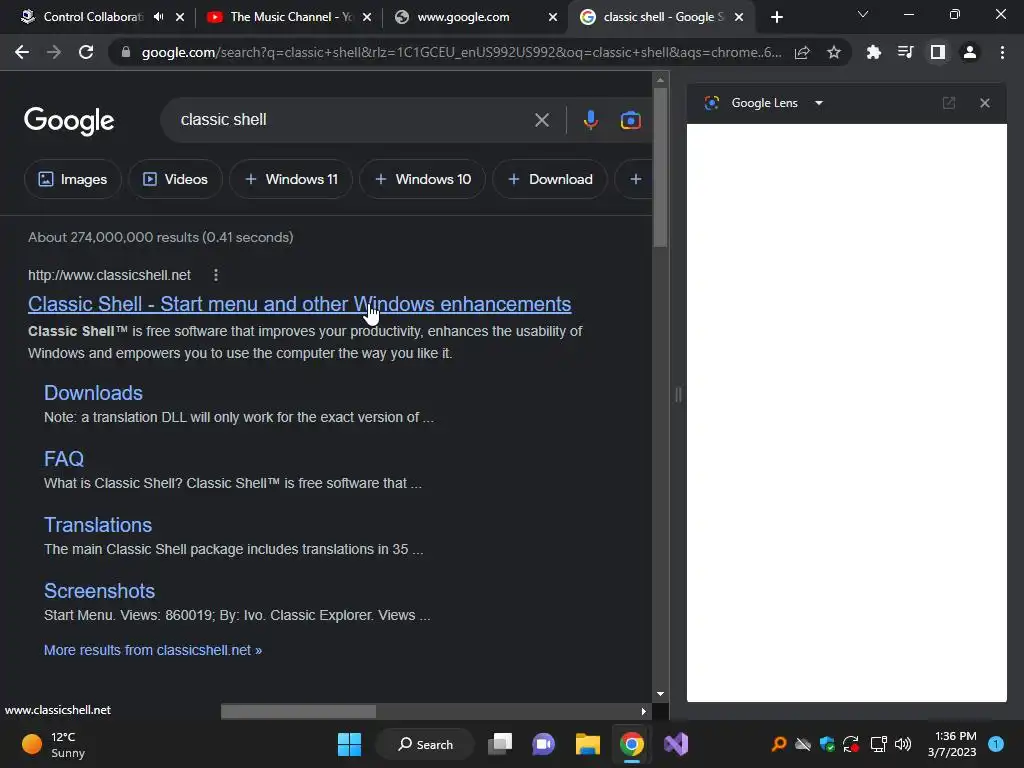Open the Windows Security shield tray icon
Image resolution: width=1024 pixels, height=768 pixels.
827,744
